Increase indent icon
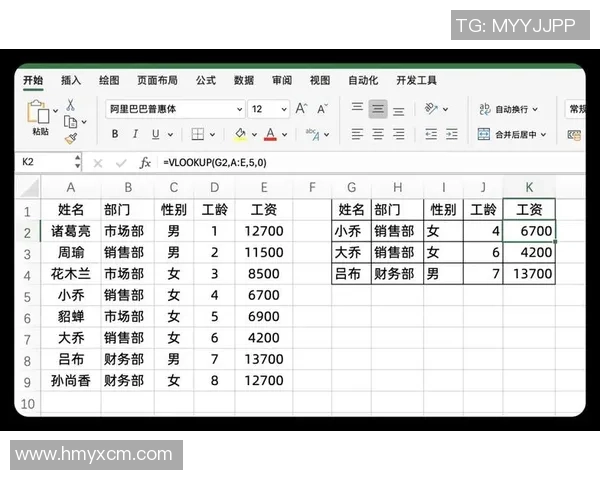Viewport: 600px width, 480px height. coord(452,134)
